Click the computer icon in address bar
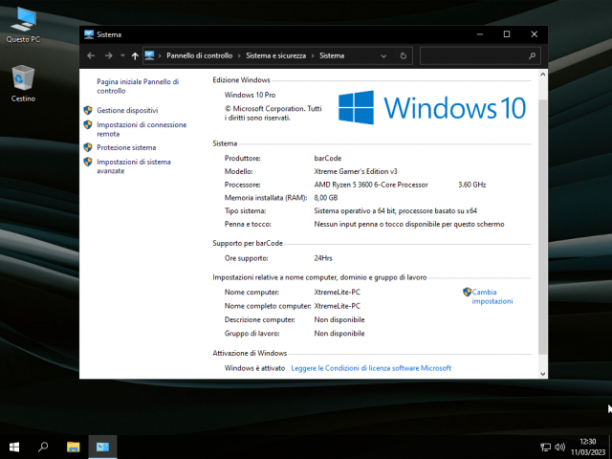 click(149, 55)
